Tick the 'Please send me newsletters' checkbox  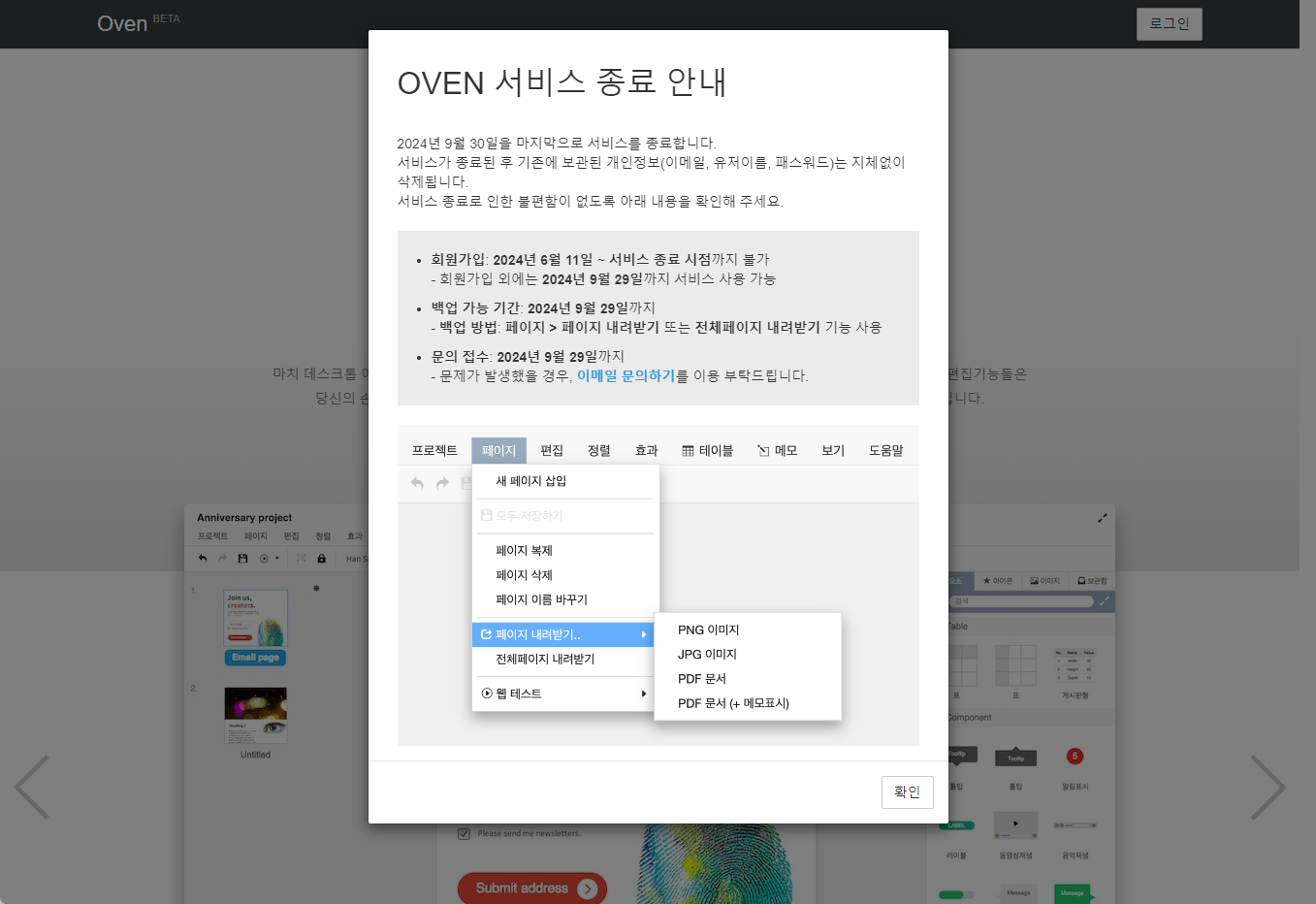(x=464, y=833)
